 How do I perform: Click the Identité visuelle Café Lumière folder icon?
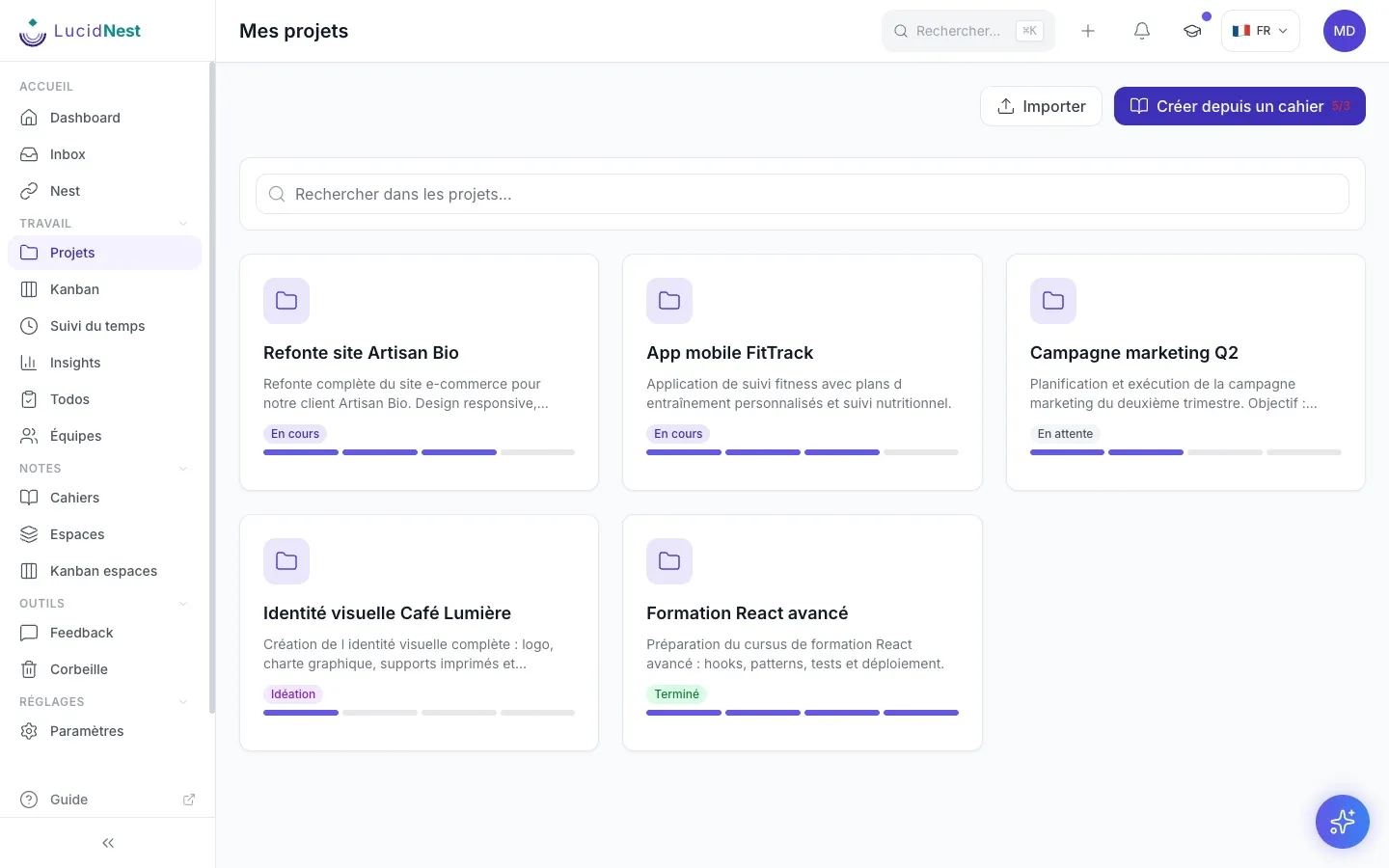[x=286, y=561]
